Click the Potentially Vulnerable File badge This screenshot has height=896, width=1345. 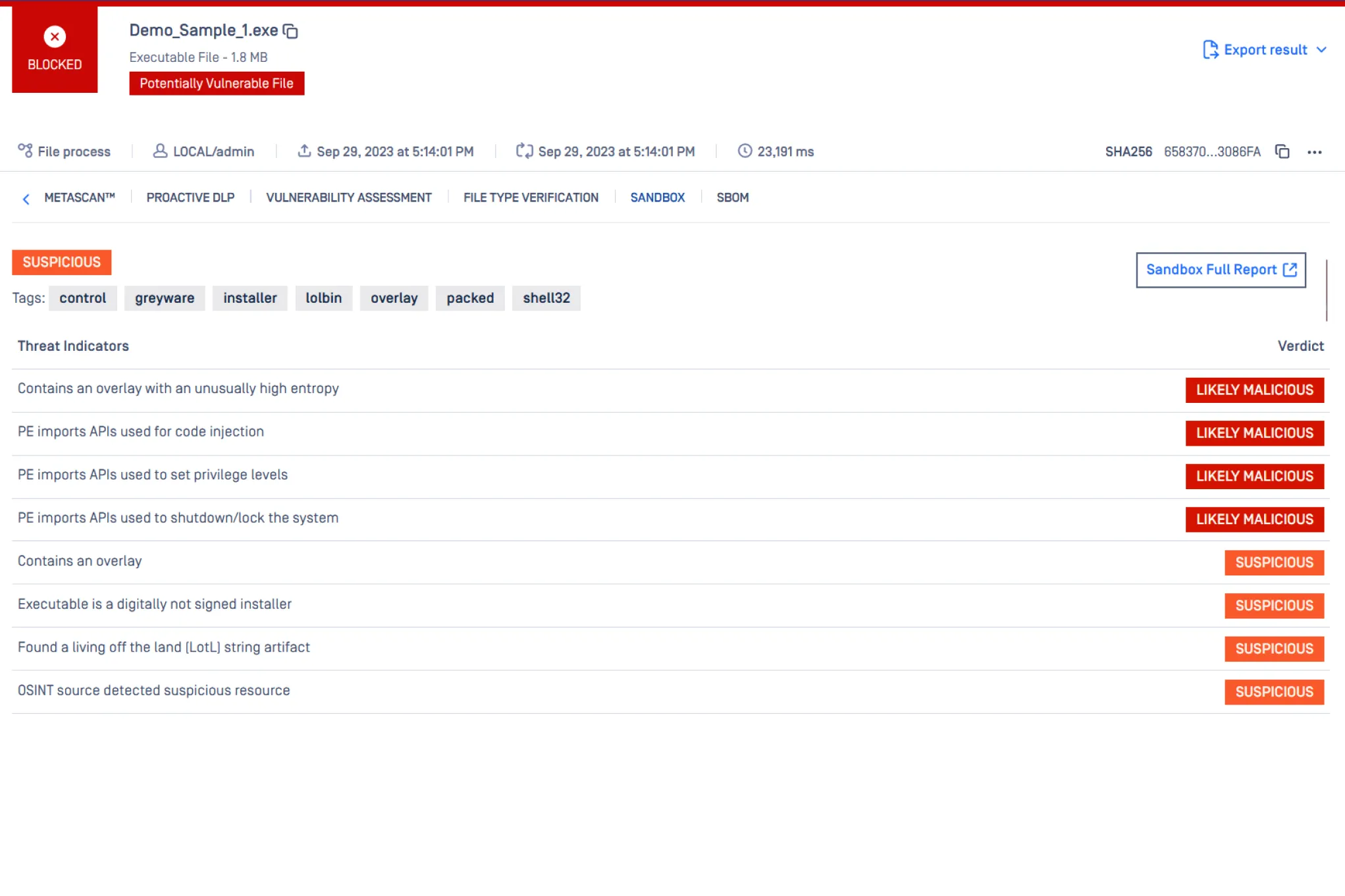tap(217, 84)
